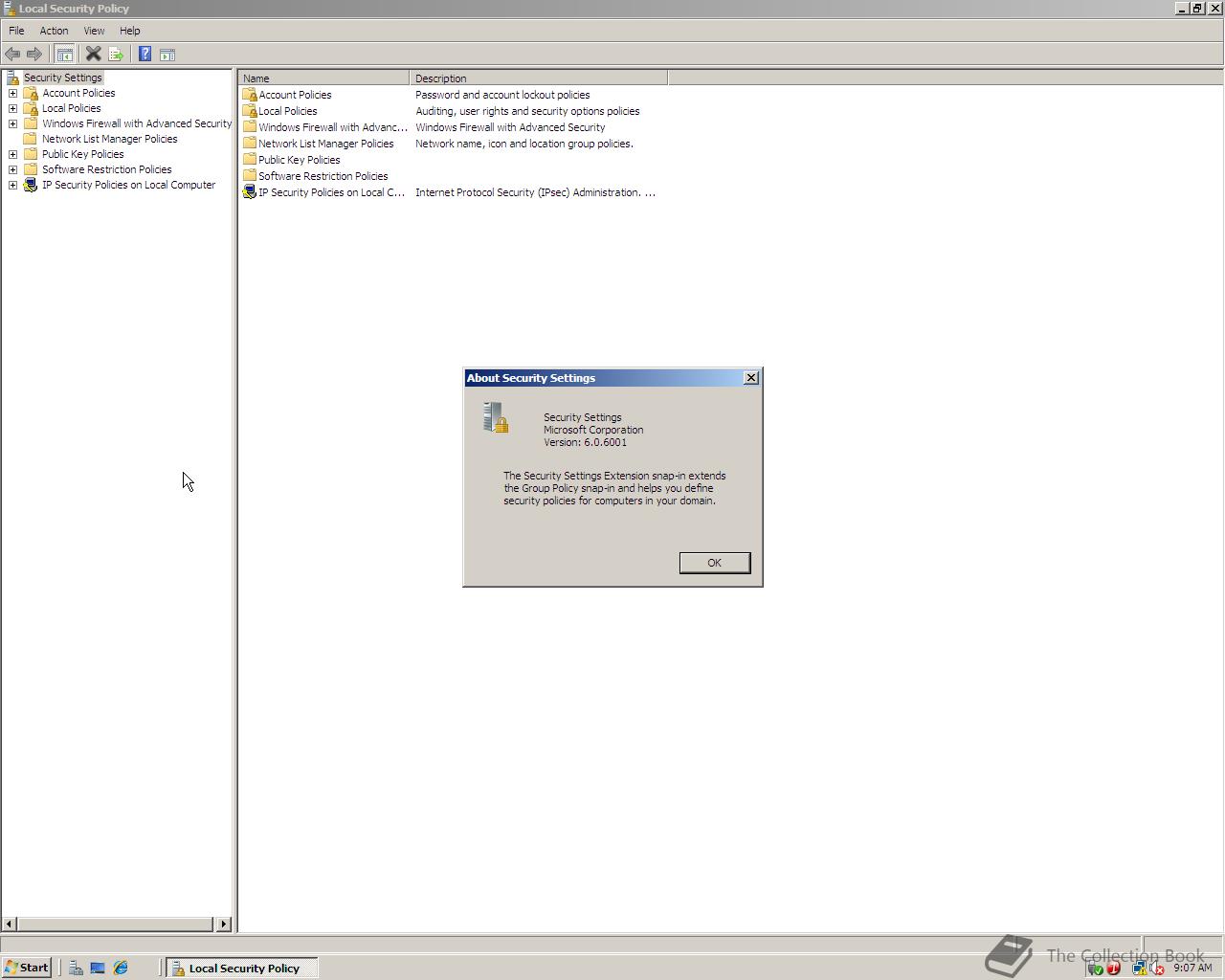Click Show Desktop quick launch icon
This screenshot has width=1225, height=980.
pos(98,969)
